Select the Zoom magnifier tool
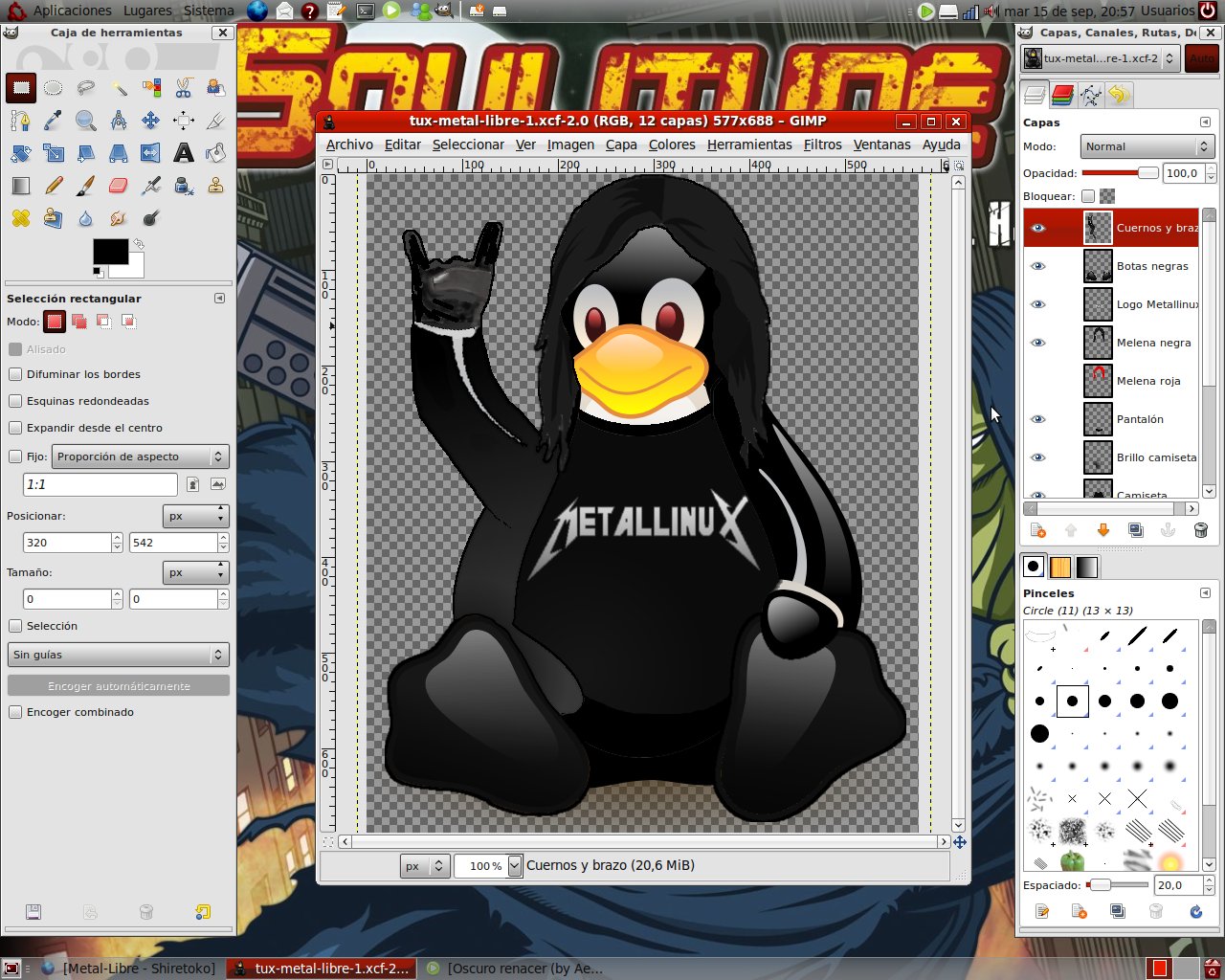 (x=86, y=121)
